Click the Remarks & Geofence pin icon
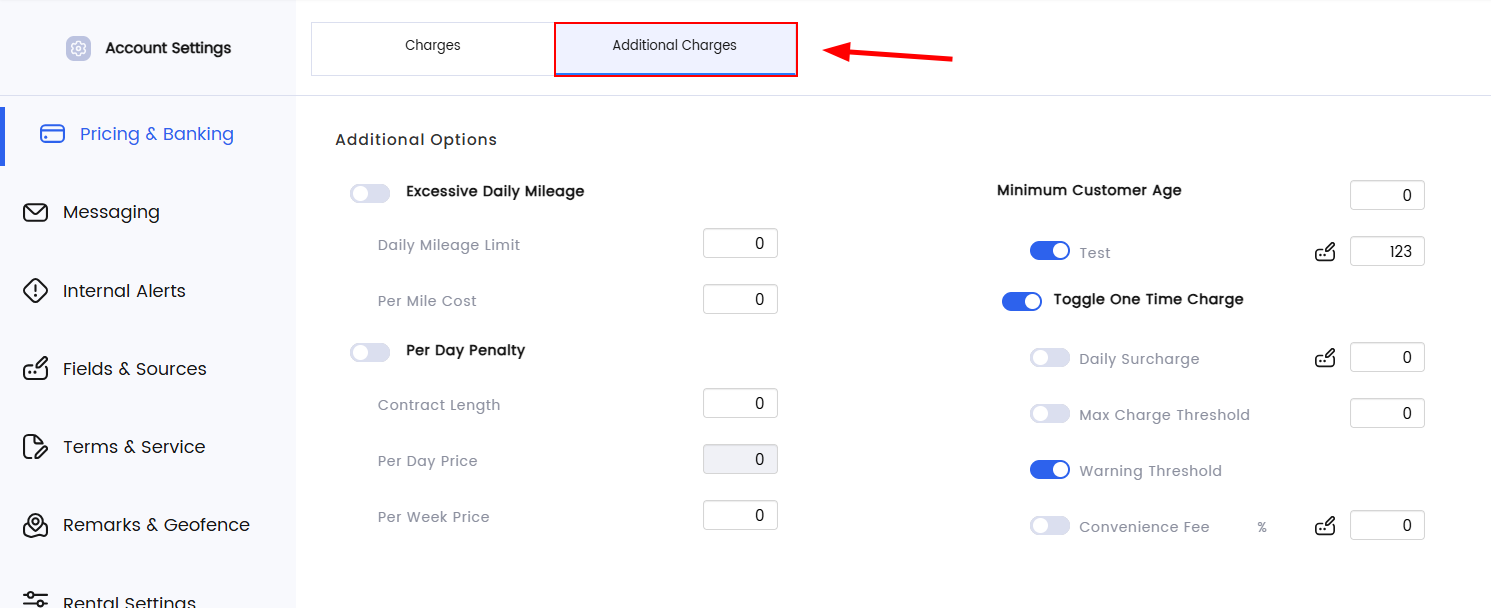 35,525
